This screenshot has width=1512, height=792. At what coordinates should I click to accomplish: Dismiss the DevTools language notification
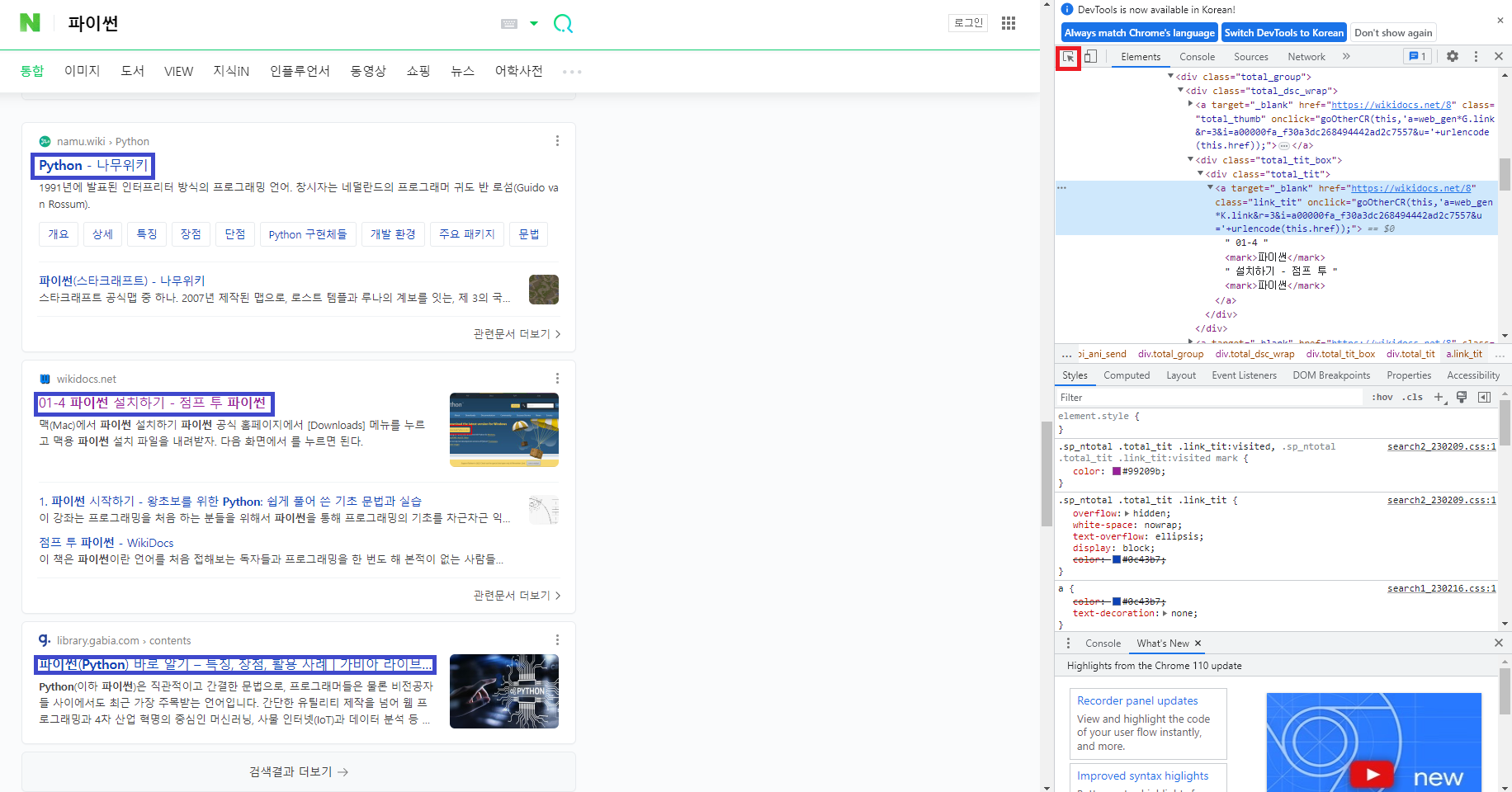1500,20
